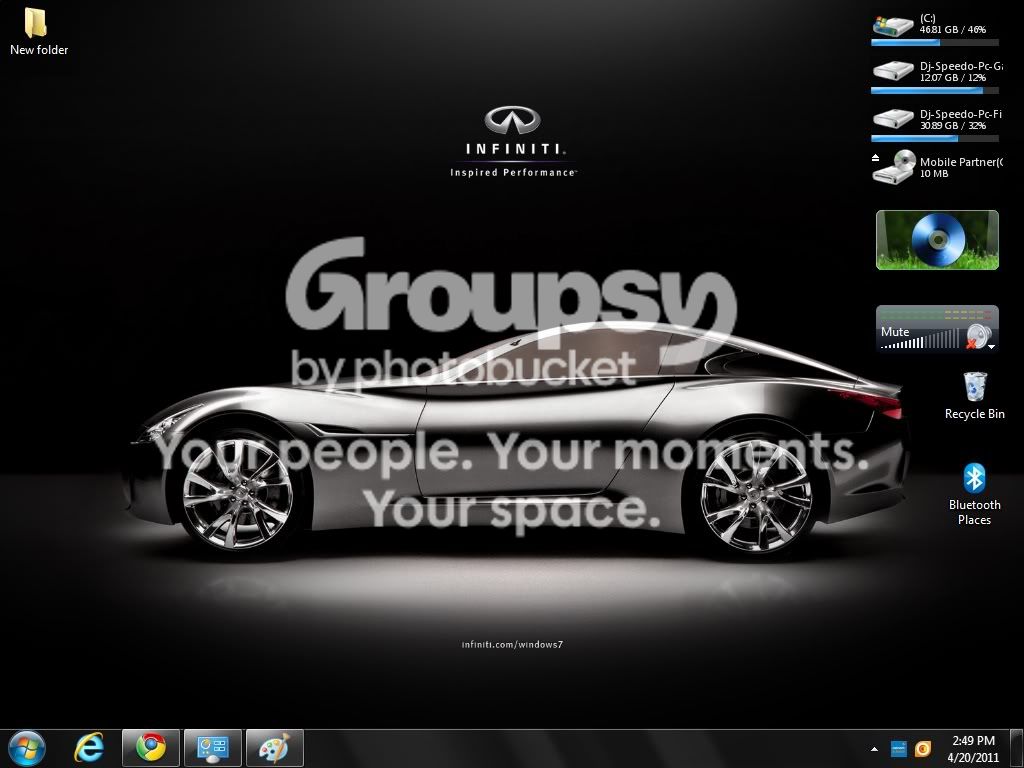Screen dimensions: 1024x768
Task: Click the orange tray icon beside the clock
Action: point(923,748)
